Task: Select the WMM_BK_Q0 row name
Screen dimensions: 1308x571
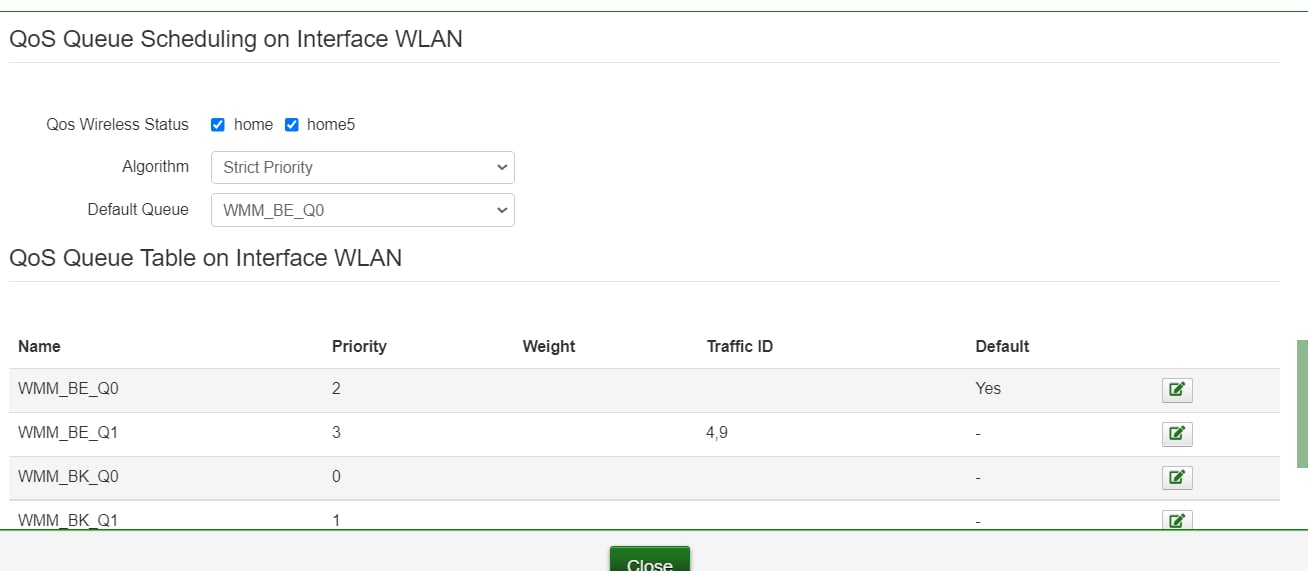Action: point(68,477)
